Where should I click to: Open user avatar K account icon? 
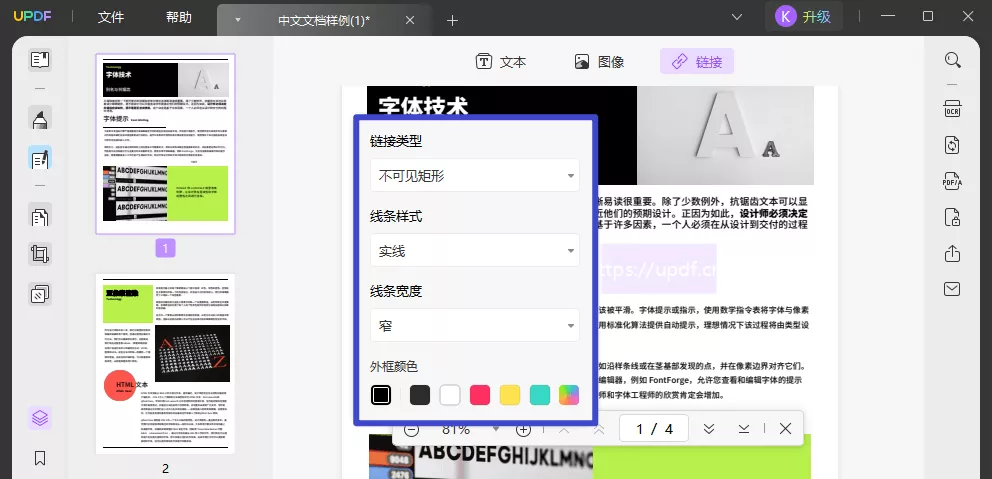[785, 16]
